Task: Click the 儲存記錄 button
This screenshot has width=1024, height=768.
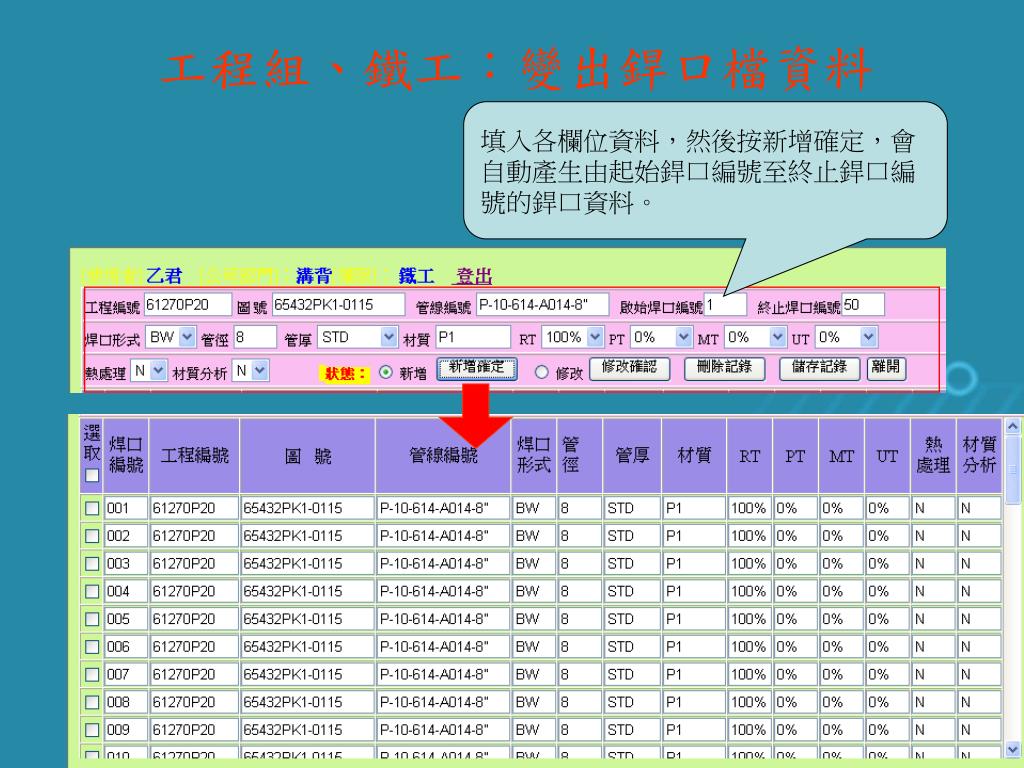Action: pos(819,368)
